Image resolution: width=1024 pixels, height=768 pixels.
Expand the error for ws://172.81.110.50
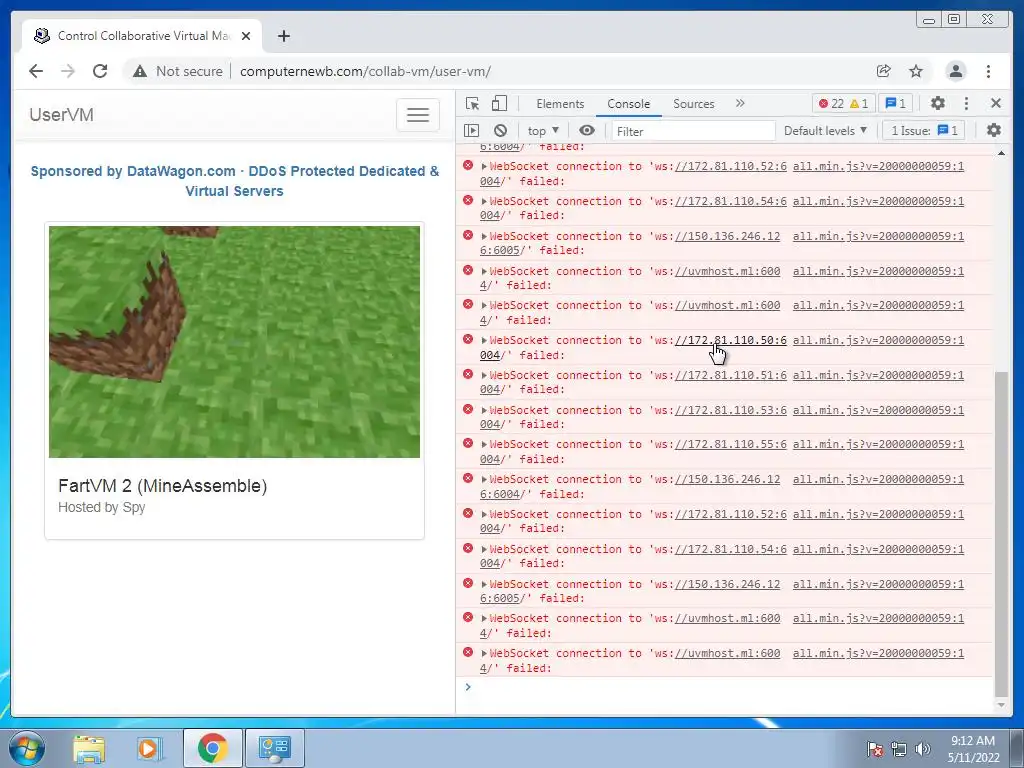(484, 340)
